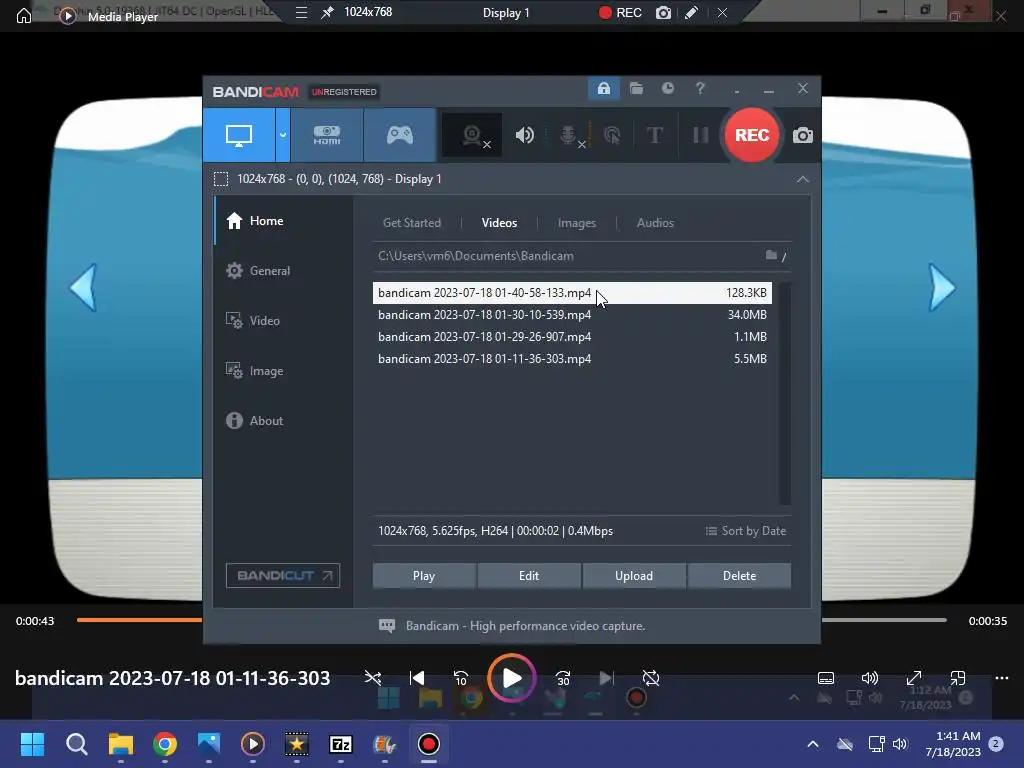Select bandicam 2023-07-18 01-30-10-539.mp4
The width and height of the screenshot is (1024, 768).
(572, 315)
